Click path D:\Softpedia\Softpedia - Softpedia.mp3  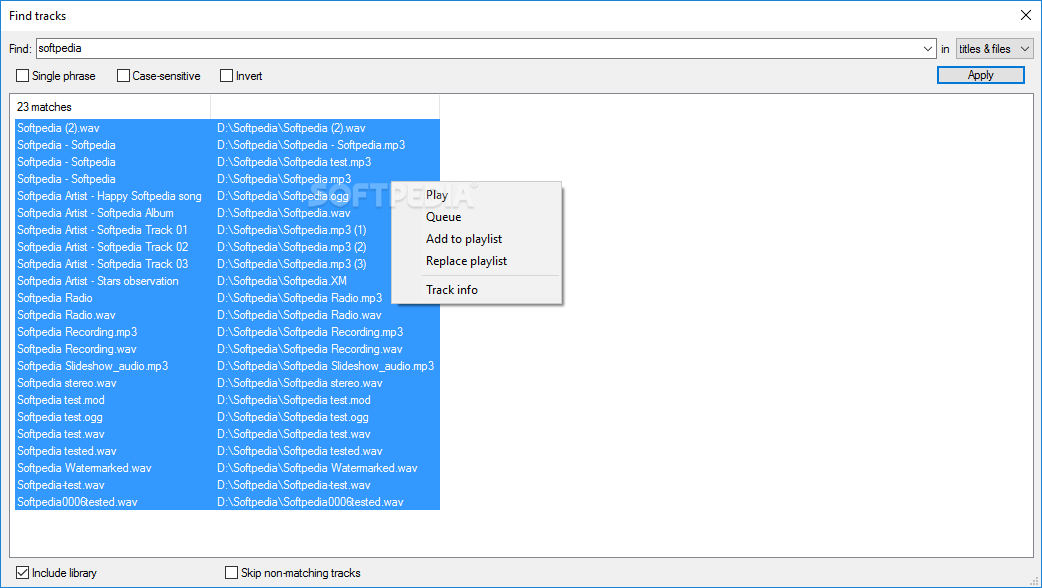[311, 145]
